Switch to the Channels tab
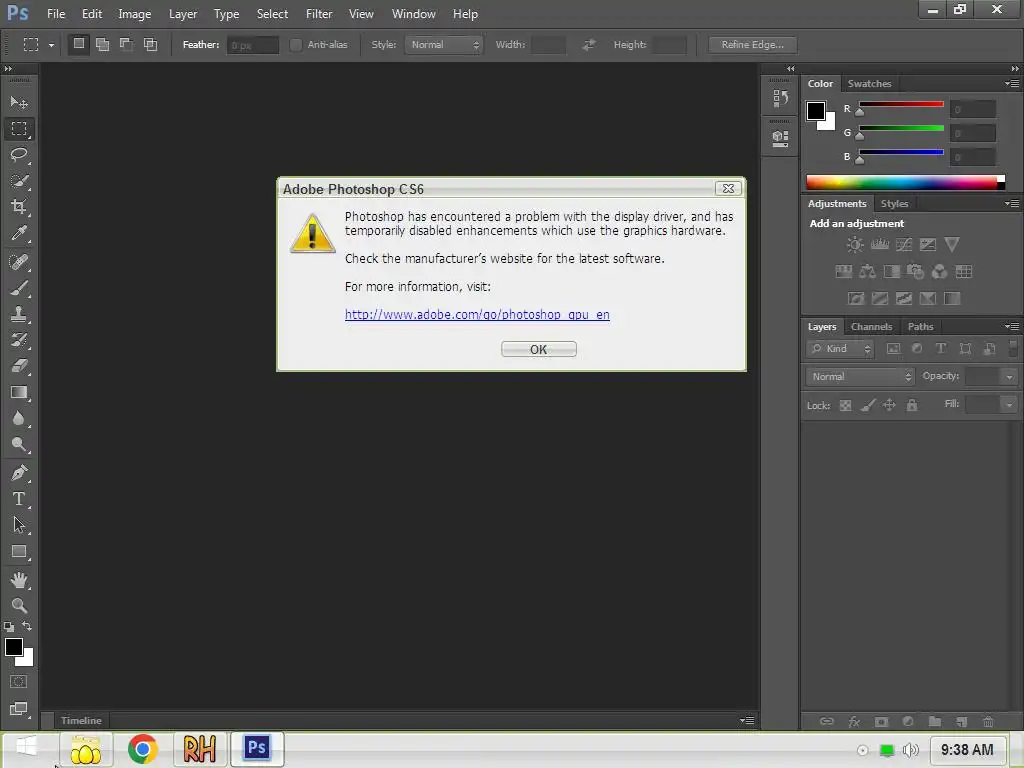 click(x=871, y=327)
